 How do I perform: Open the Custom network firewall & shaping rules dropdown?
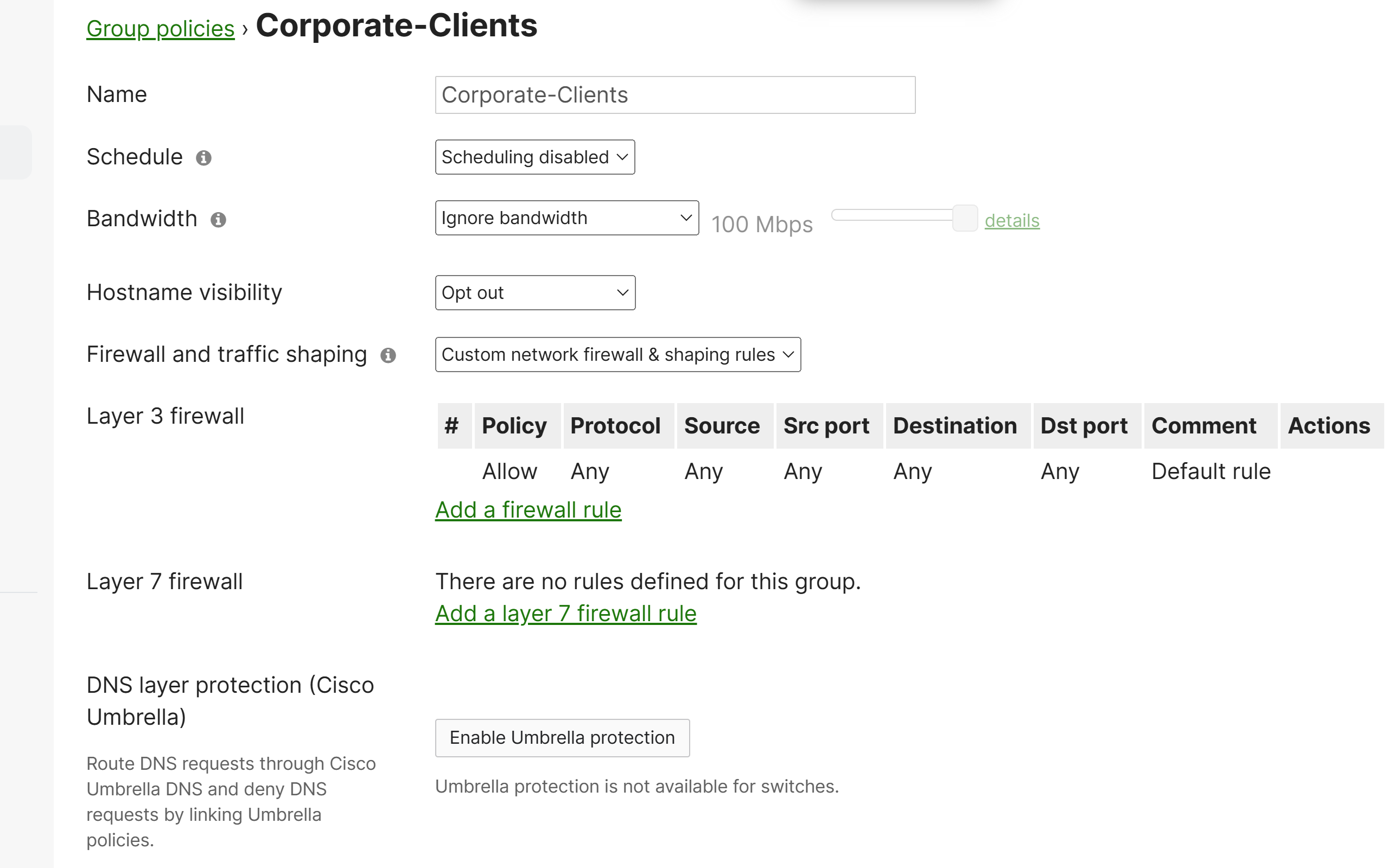pyautogui.click(x=617, y=354)
